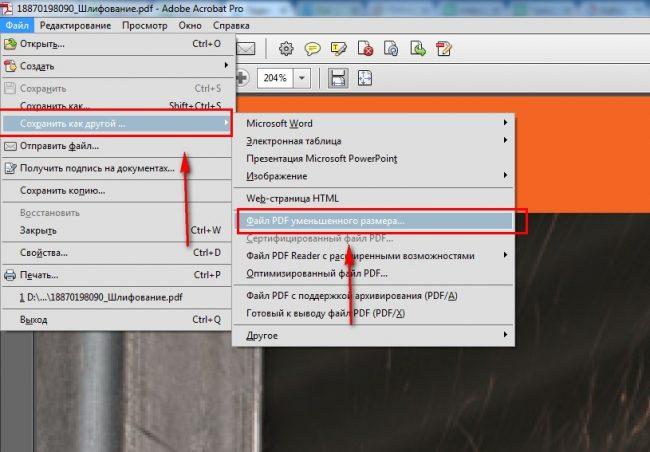Image resolution: width=650 pixels, height=452 pixels.
Task: Click the fit page toolbar icon
Action: [365, 78]
